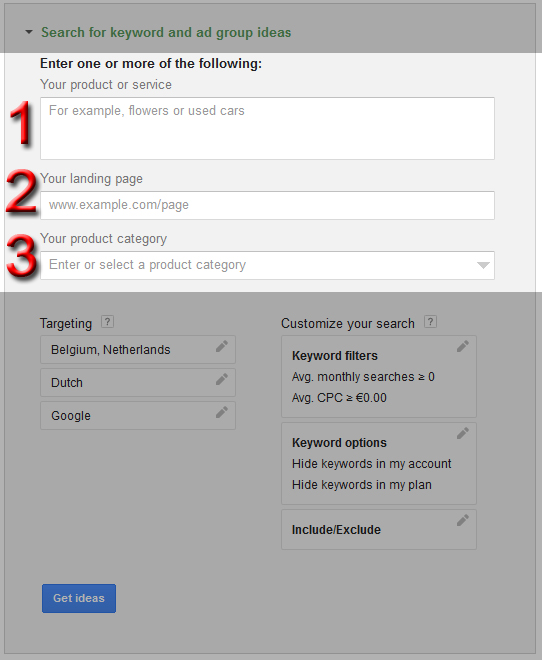Select the Belgium, Netherlands targeting box

[138, 349]
